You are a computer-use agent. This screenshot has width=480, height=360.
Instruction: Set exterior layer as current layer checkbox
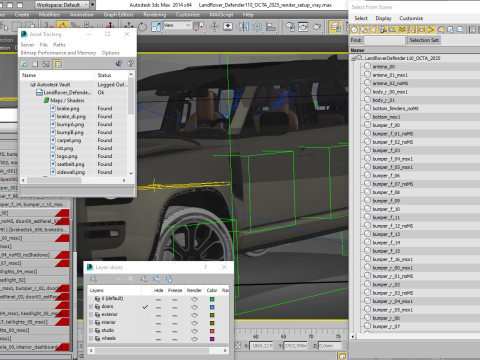click(145, 315)
